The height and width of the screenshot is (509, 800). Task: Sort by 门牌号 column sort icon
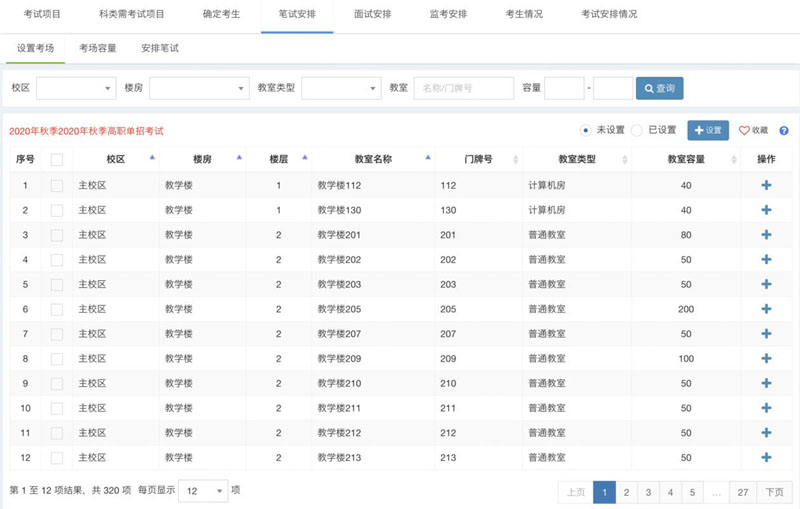pyautogui.click(x=515, y=159)
